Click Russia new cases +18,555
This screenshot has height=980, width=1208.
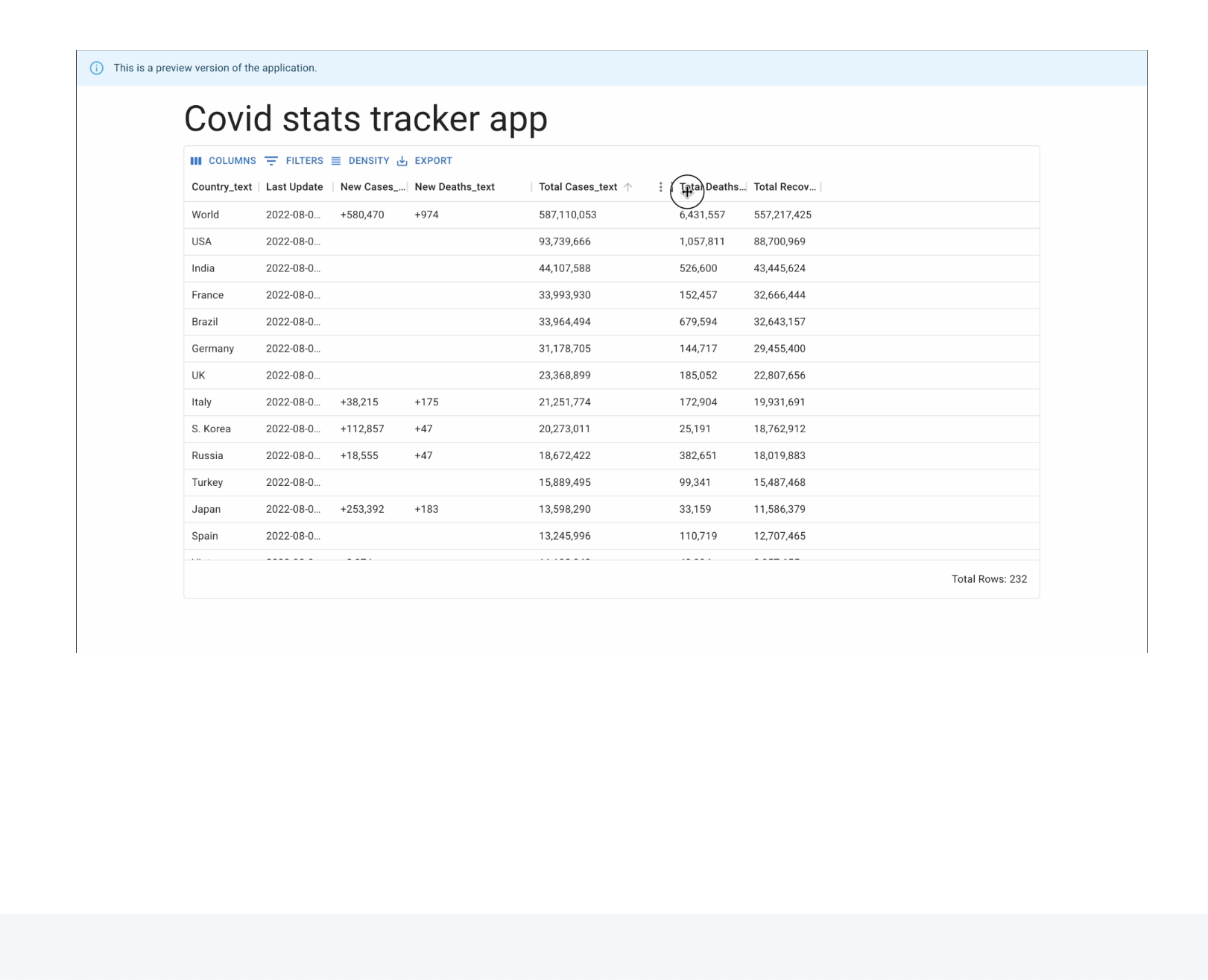coord(359,456)
